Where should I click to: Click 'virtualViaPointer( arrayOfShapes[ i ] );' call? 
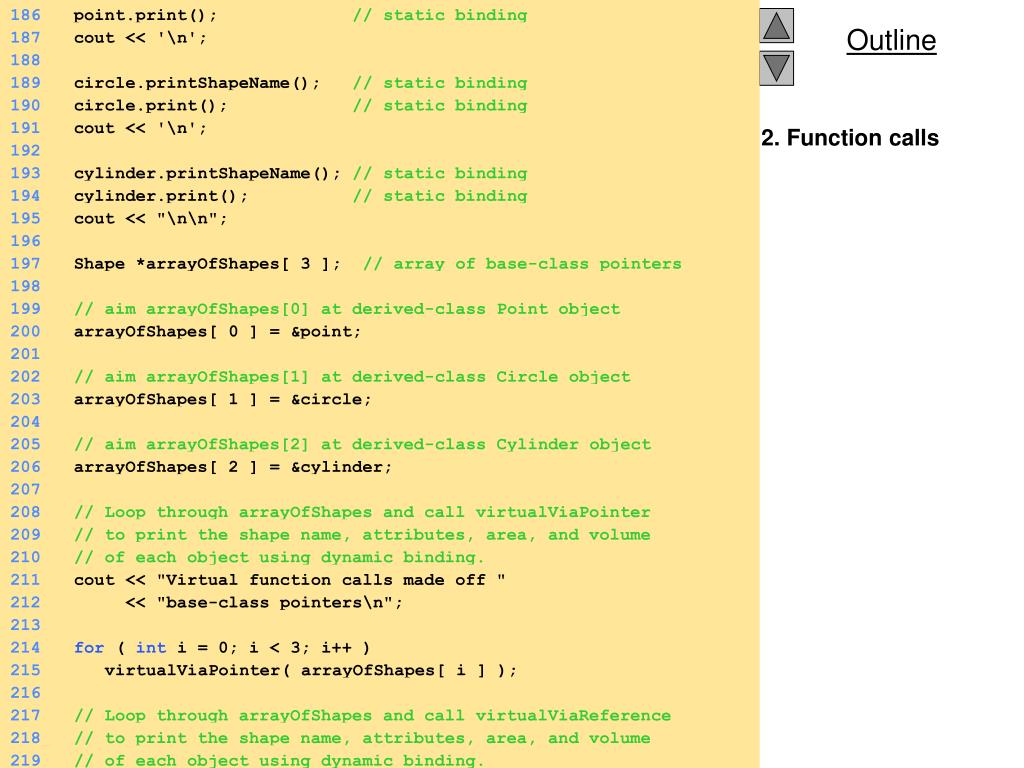(310, 671)
